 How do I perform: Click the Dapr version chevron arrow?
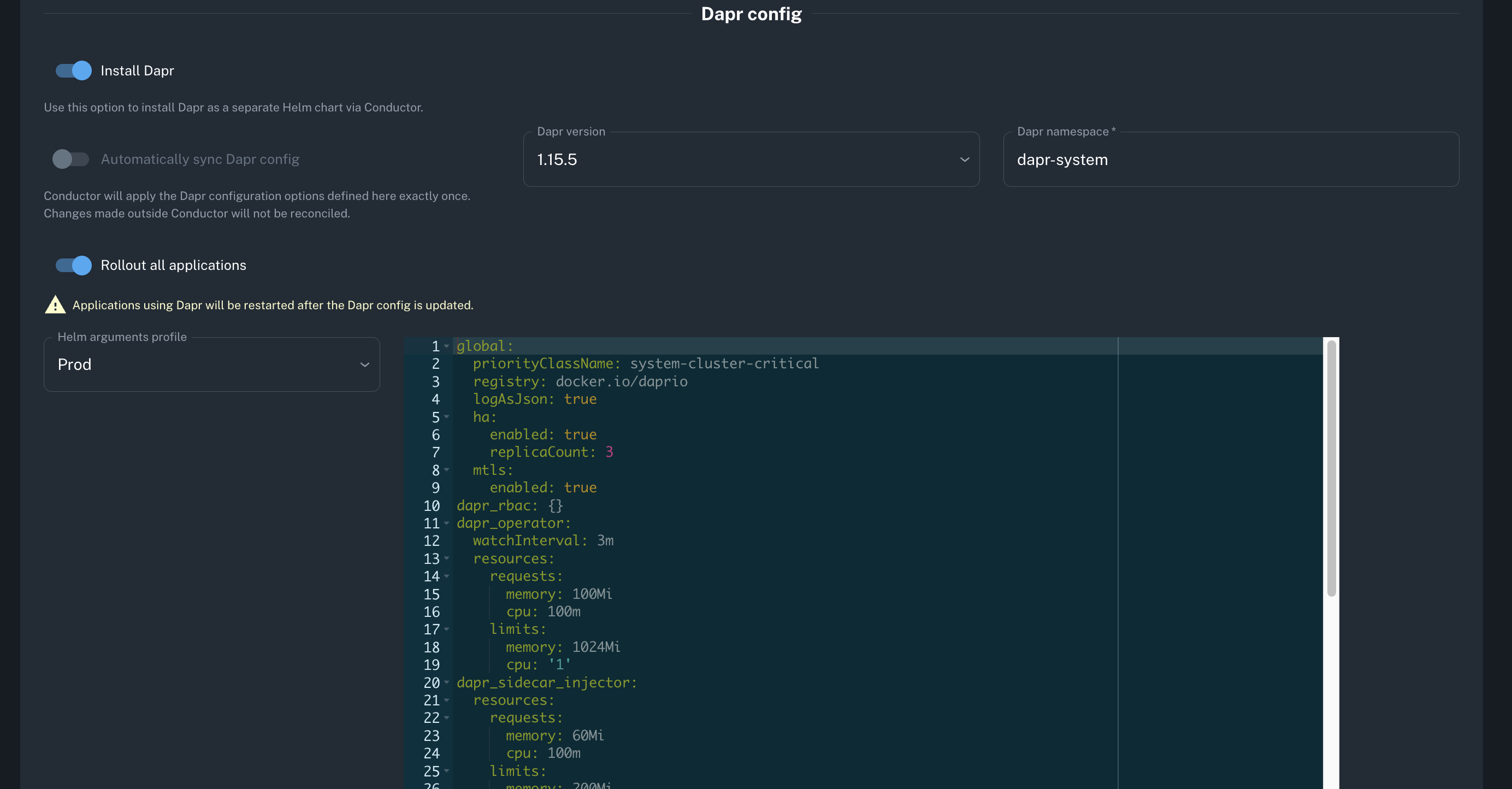click(964, 160)
